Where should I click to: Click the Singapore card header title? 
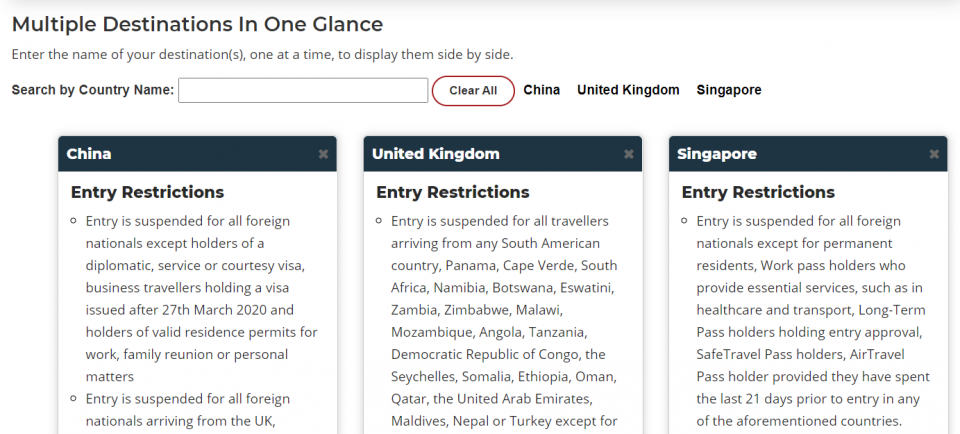pyautogui.click(x=717, y=154)
